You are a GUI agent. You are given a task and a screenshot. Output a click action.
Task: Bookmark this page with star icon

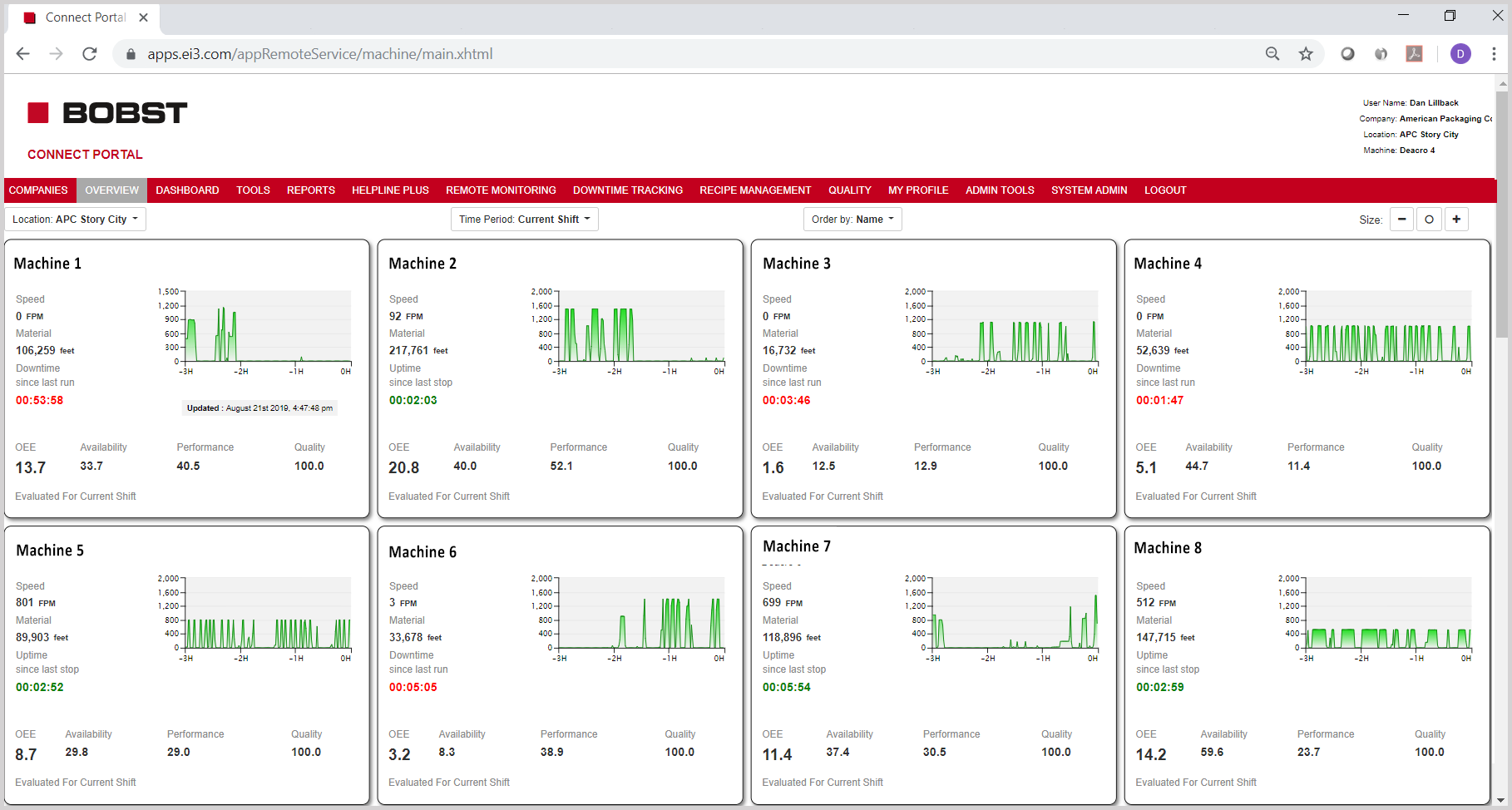1306,54
